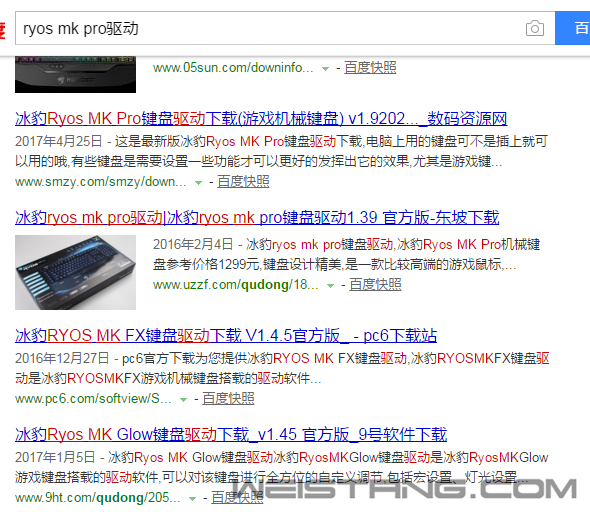Expand dropdown arrow next to www.05sun.com URL

325,69
